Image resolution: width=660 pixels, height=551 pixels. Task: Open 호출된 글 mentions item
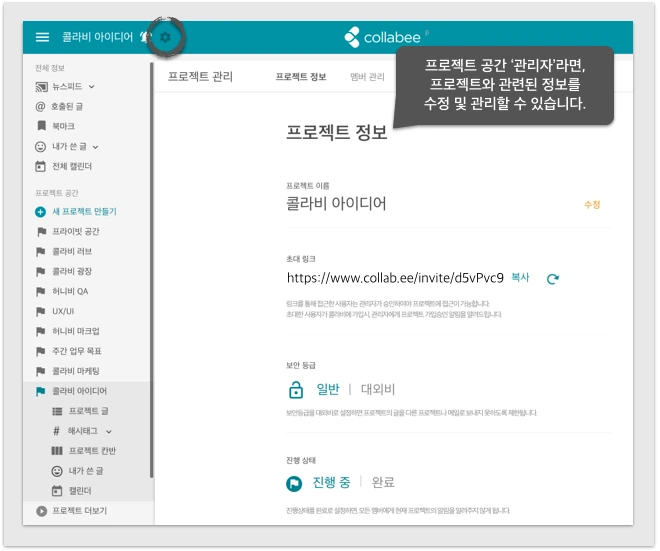click(59, 106)
